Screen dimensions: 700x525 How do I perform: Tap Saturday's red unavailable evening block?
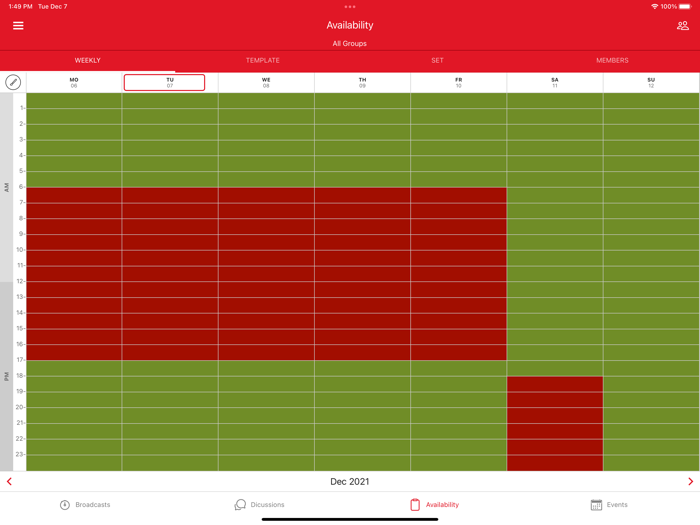[x=555, y=423]
